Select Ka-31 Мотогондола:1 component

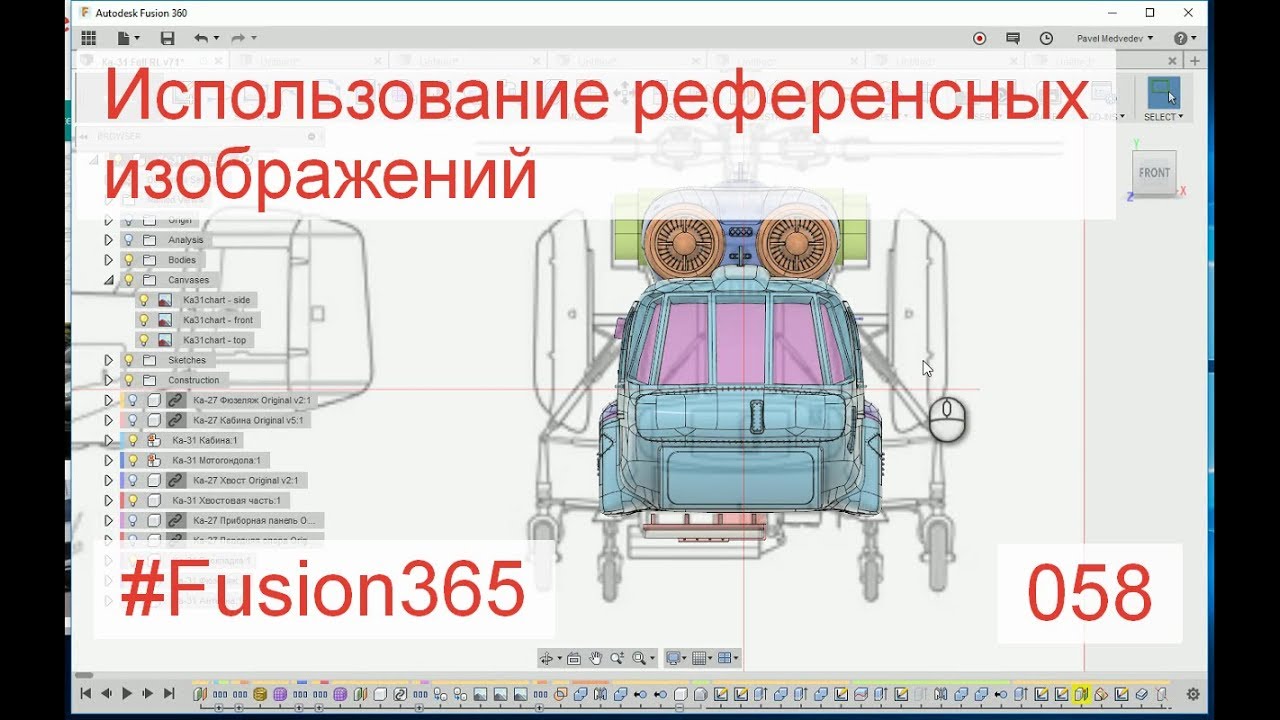pos(216,460)
